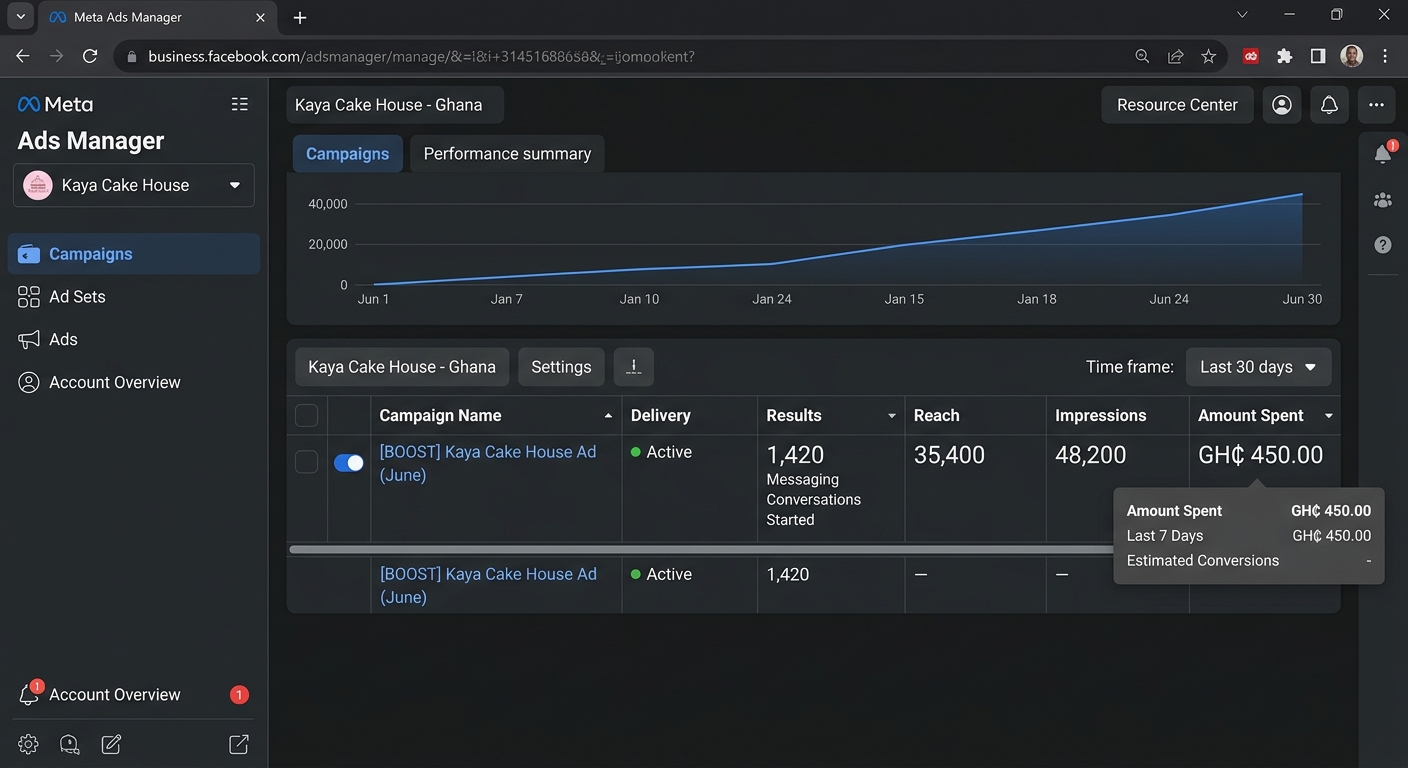
Task: Open the people group icon in right rail
Action: coord(1383,200)
